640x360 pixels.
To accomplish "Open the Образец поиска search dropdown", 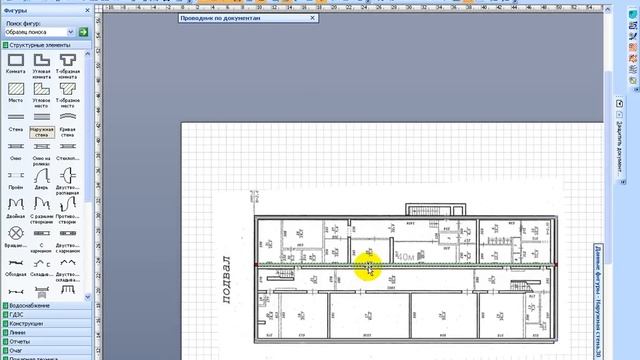I will click(x=71, y=32).
